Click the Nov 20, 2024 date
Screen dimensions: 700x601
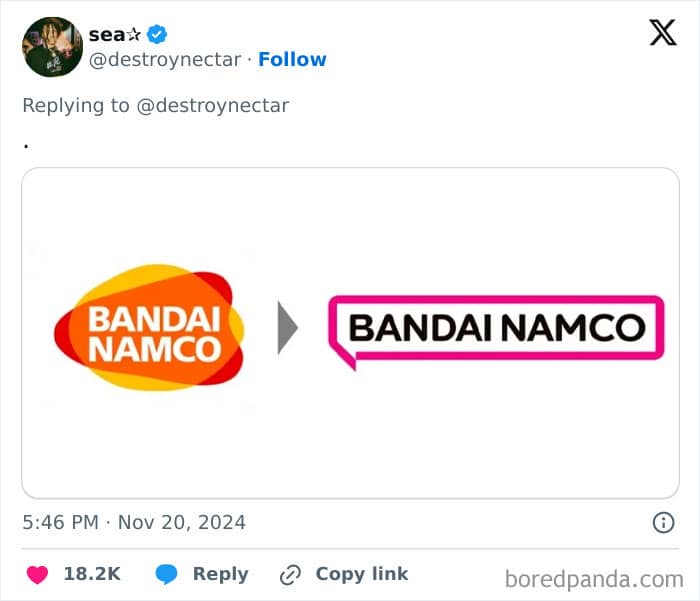[182, 522]
